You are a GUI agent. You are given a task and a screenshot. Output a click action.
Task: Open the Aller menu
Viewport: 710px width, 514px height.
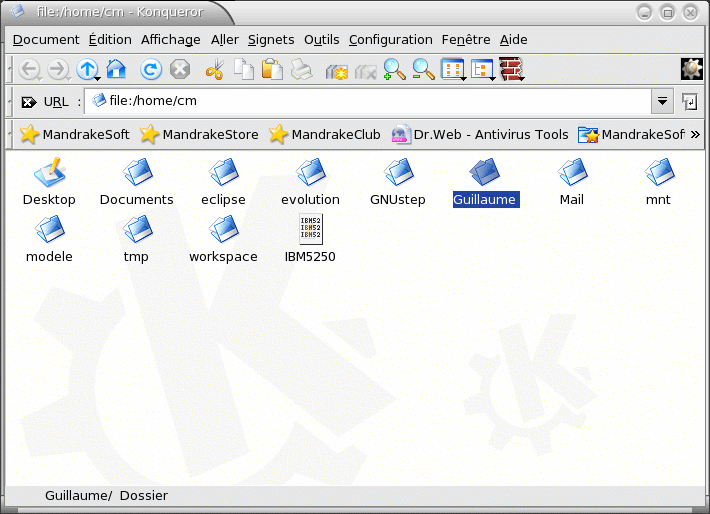point(225,40)
